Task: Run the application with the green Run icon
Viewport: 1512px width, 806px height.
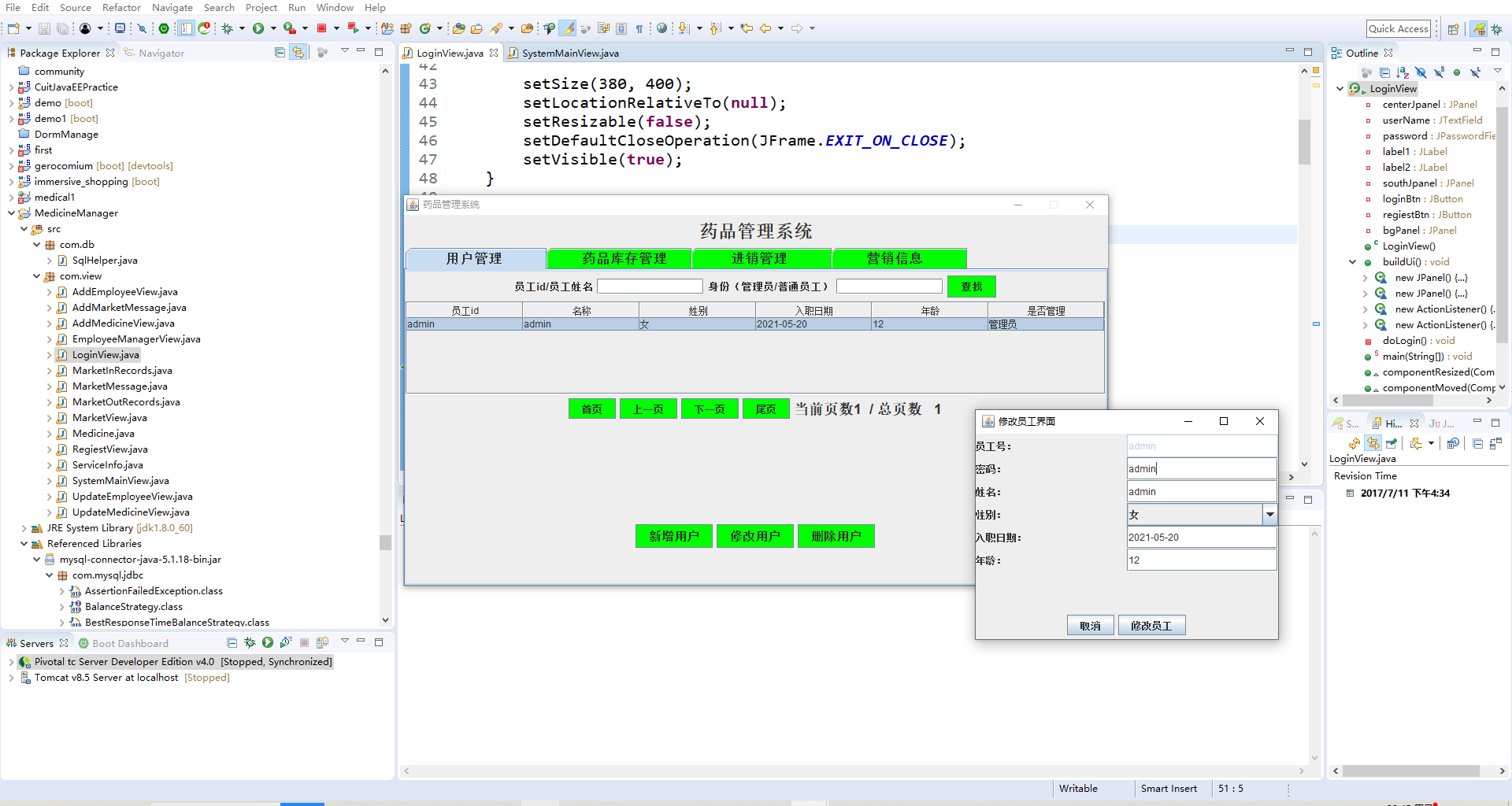Action: click(258, 28)
